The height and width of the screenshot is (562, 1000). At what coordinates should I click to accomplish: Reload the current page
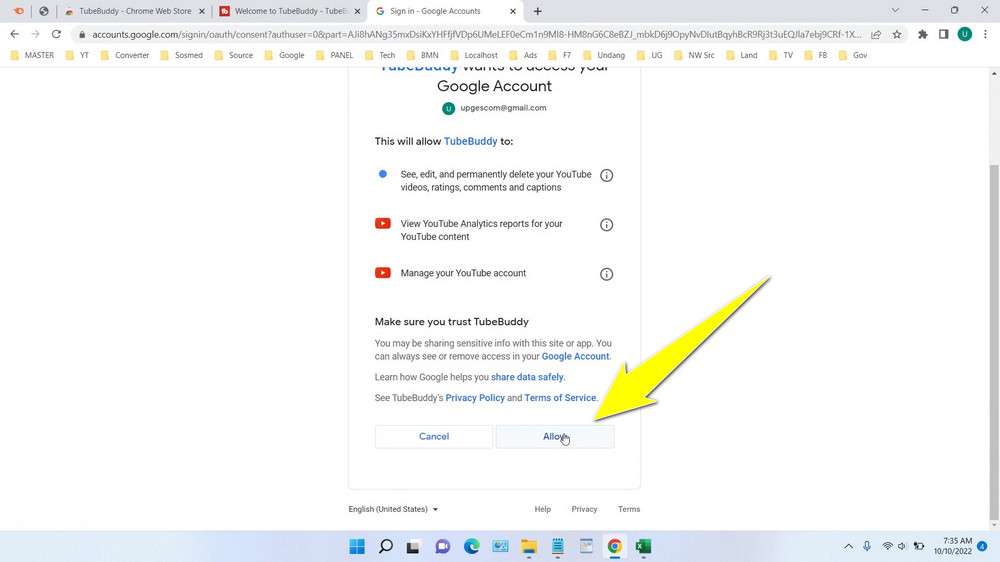coord(56,34)
